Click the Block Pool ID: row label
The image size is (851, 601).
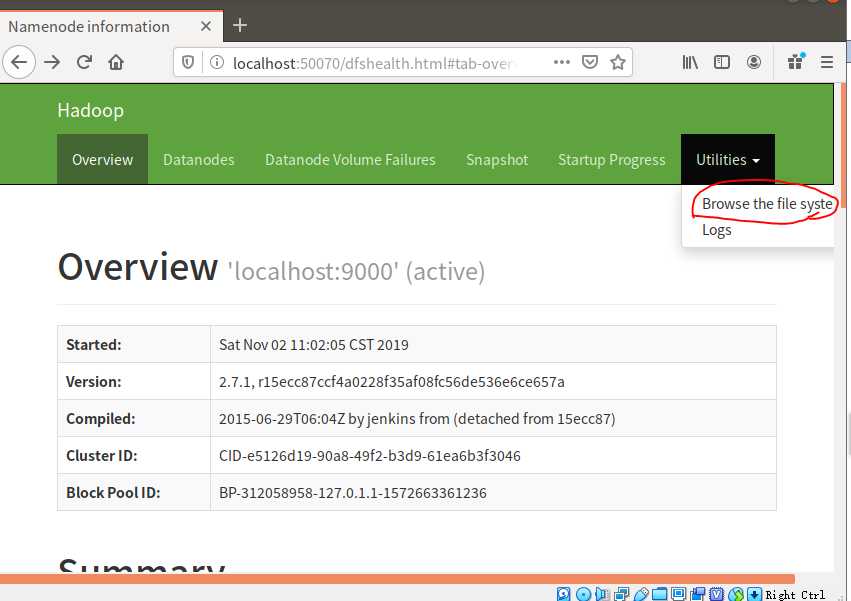click(x=113, y=492)
